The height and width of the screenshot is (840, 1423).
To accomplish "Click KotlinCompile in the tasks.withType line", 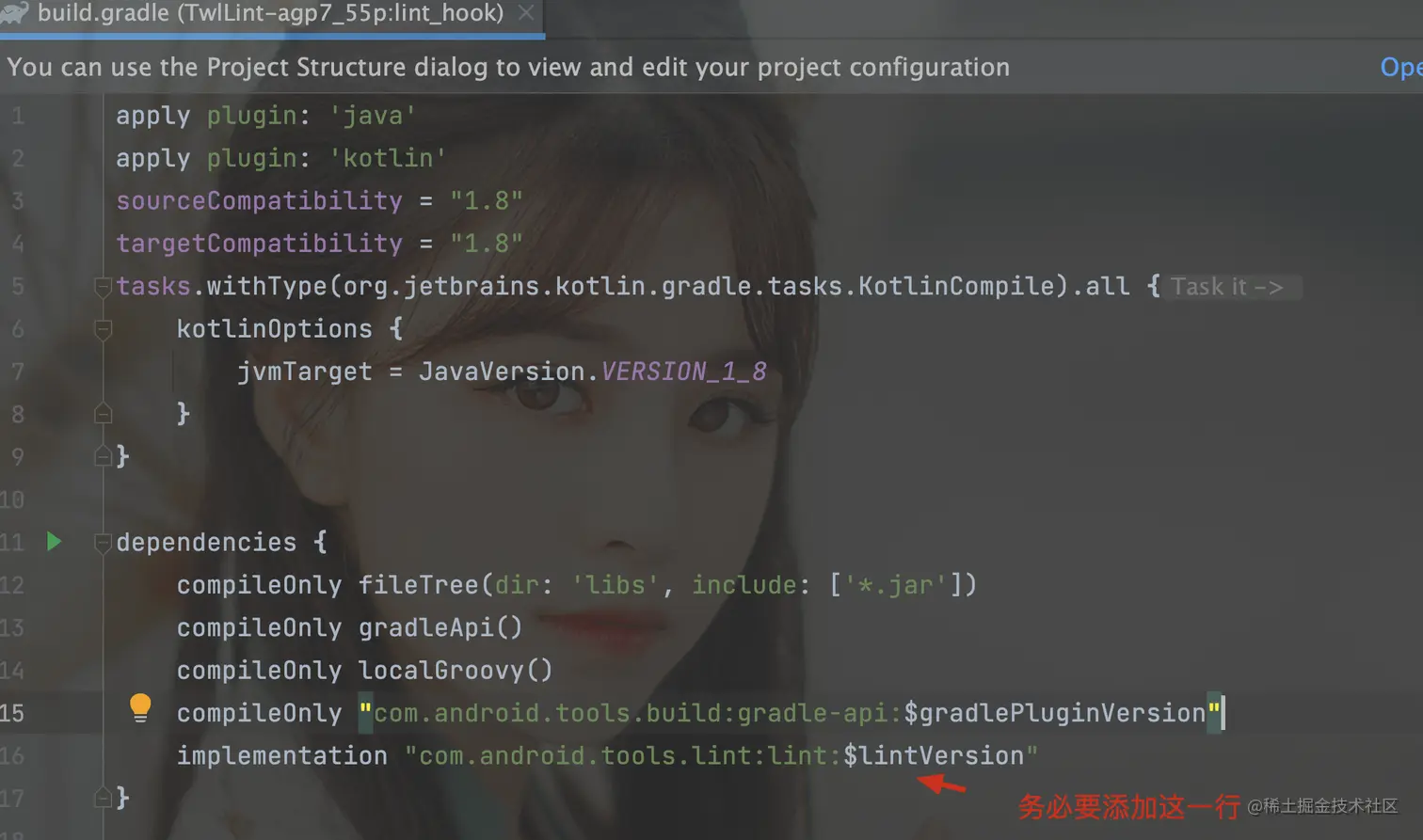I will click(x=955, y=286).
